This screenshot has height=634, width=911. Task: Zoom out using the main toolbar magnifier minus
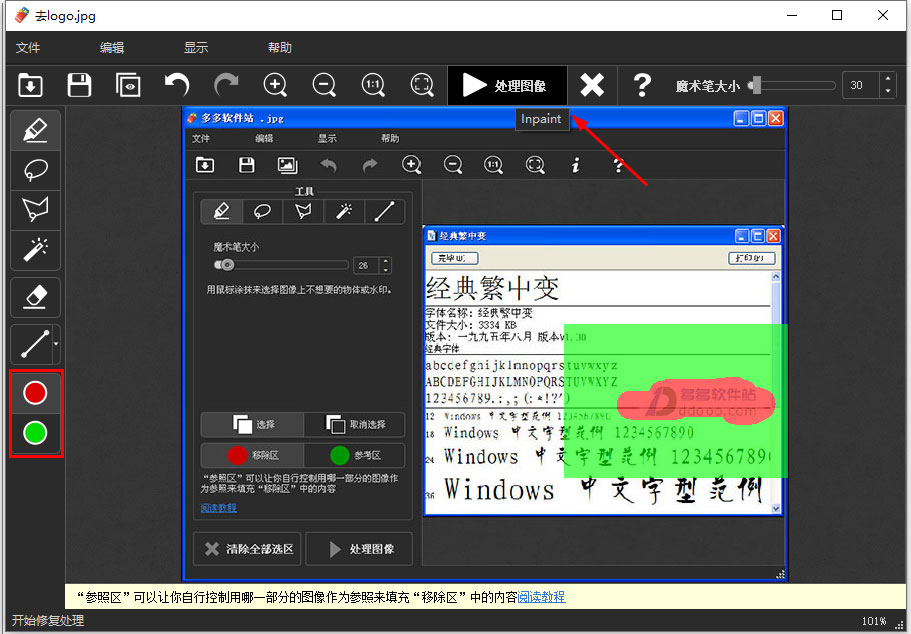coord(324,85)
